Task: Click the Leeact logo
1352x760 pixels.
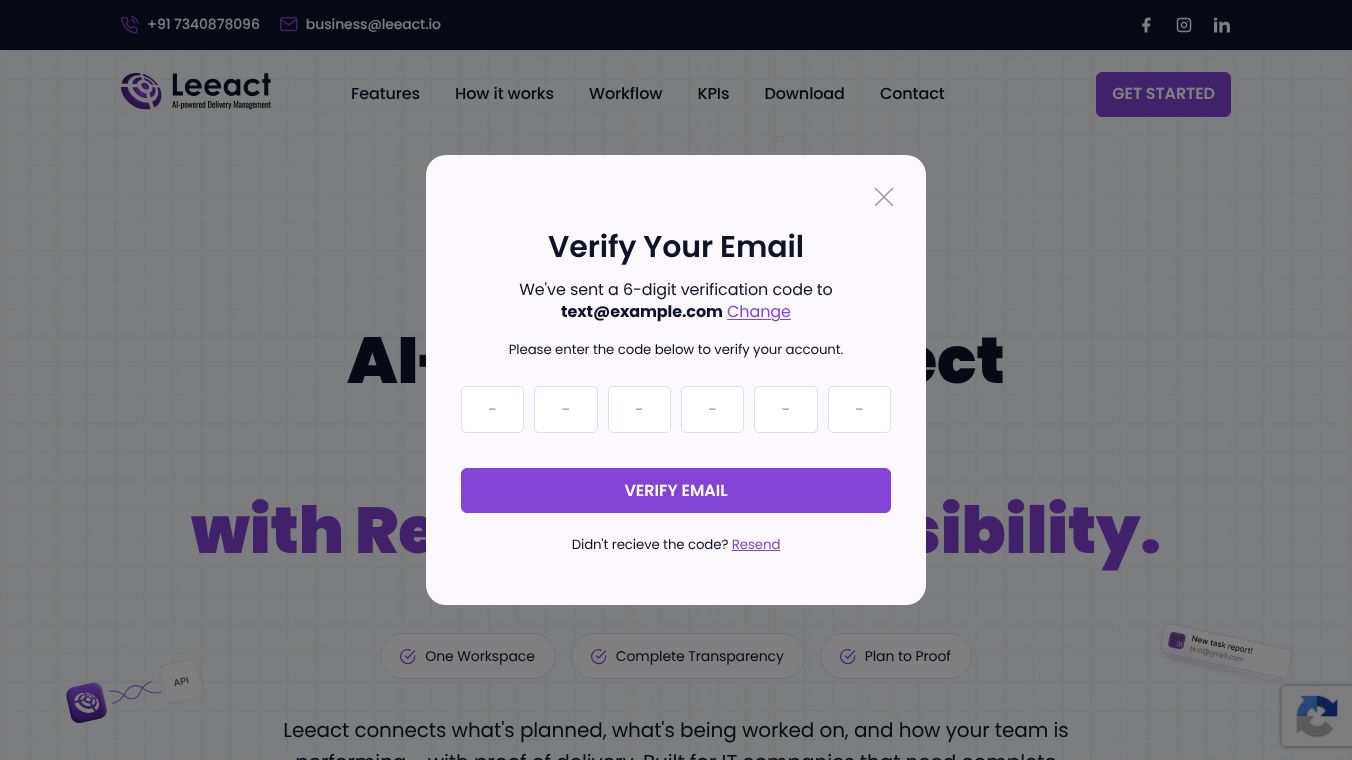Action: tap(196, 91)
